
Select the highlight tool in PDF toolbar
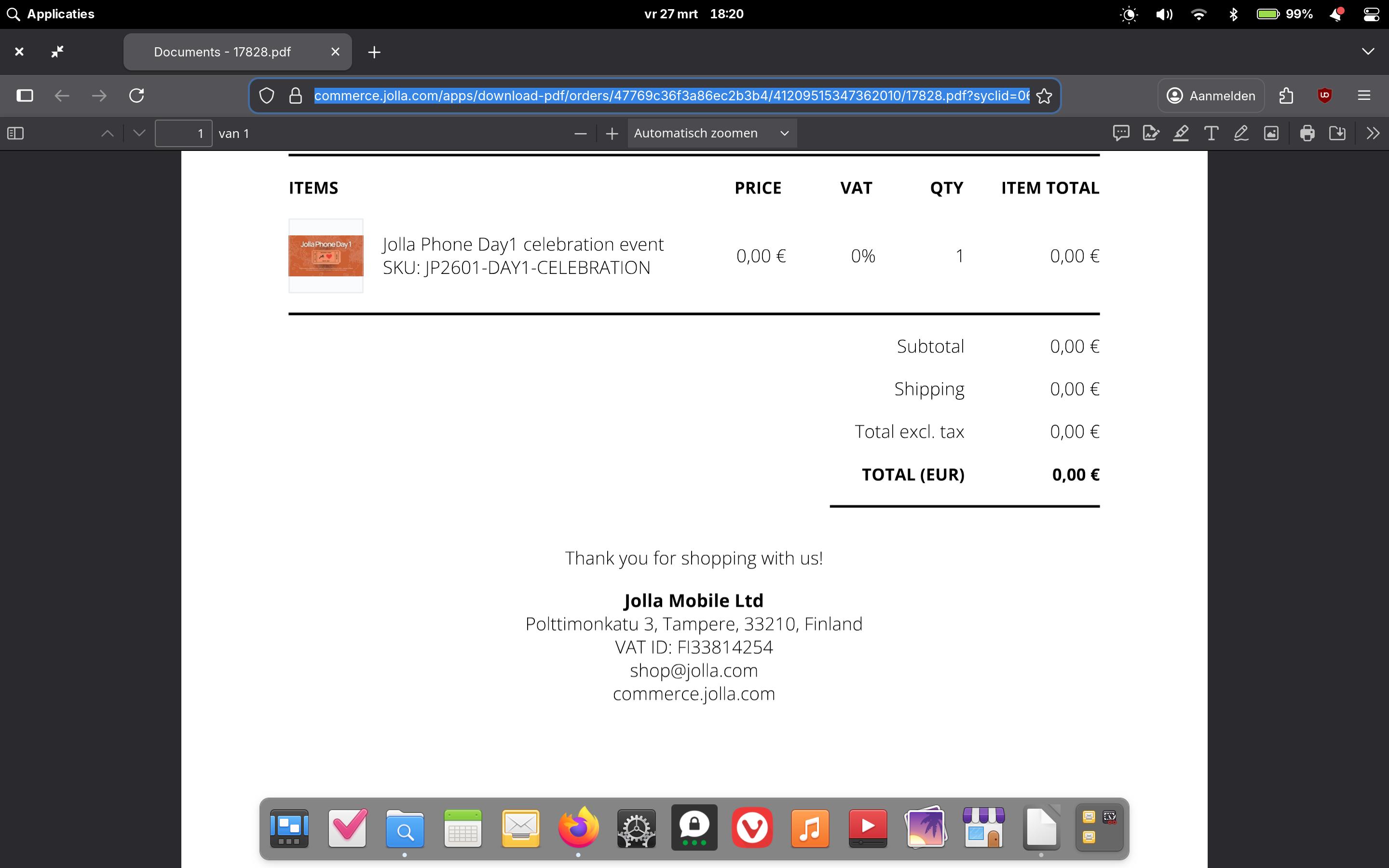(x=1181, y=133)
